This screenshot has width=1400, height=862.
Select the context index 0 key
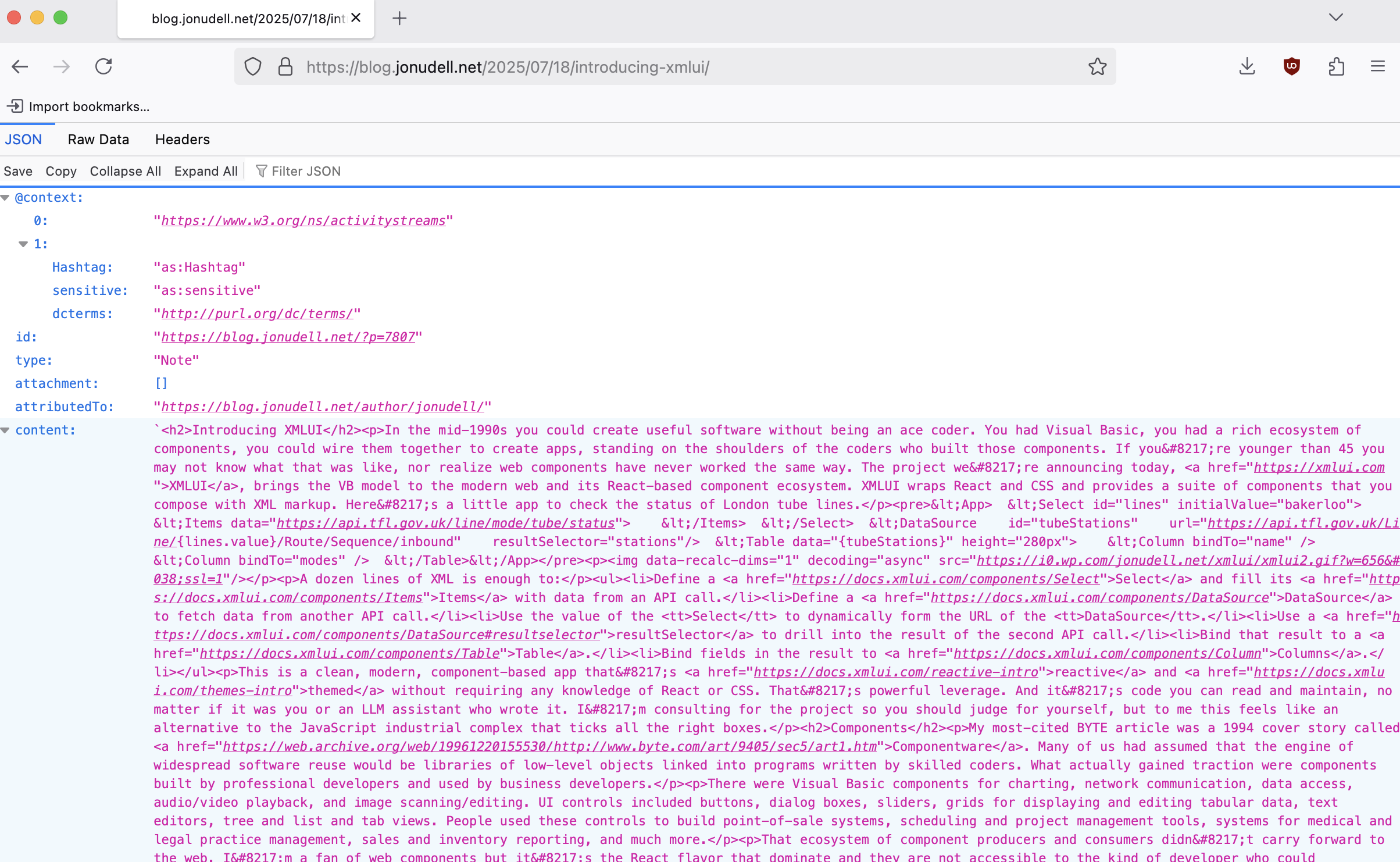tap(40, 221)
